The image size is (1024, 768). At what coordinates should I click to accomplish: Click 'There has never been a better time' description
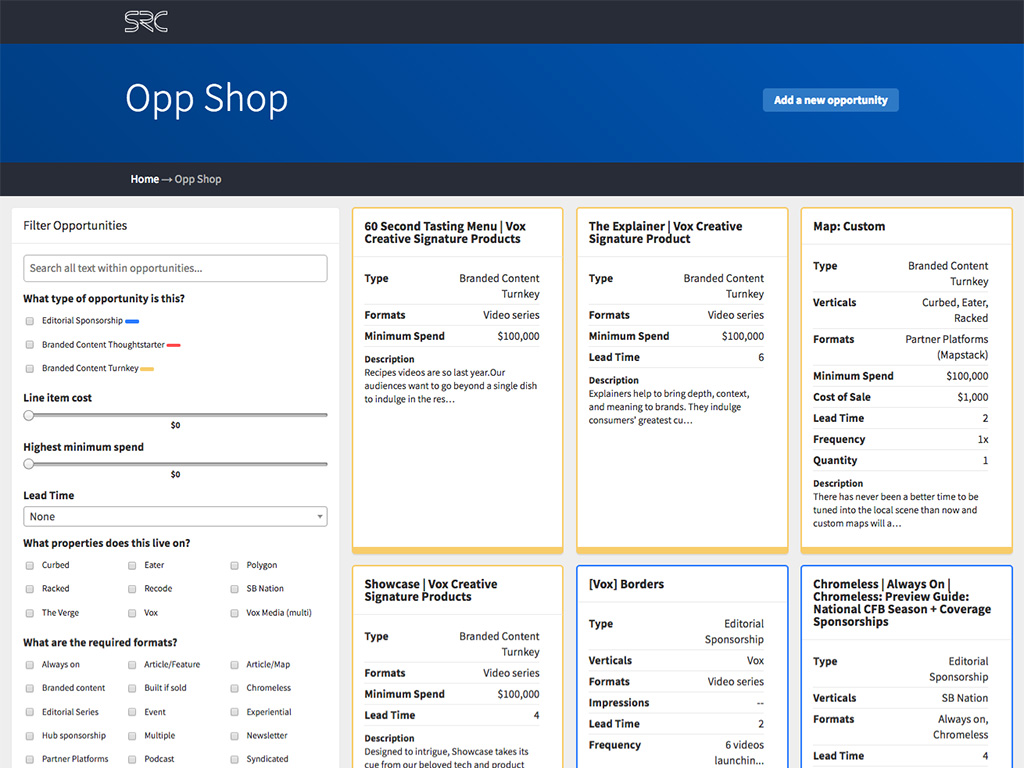[x=895, y=510]
